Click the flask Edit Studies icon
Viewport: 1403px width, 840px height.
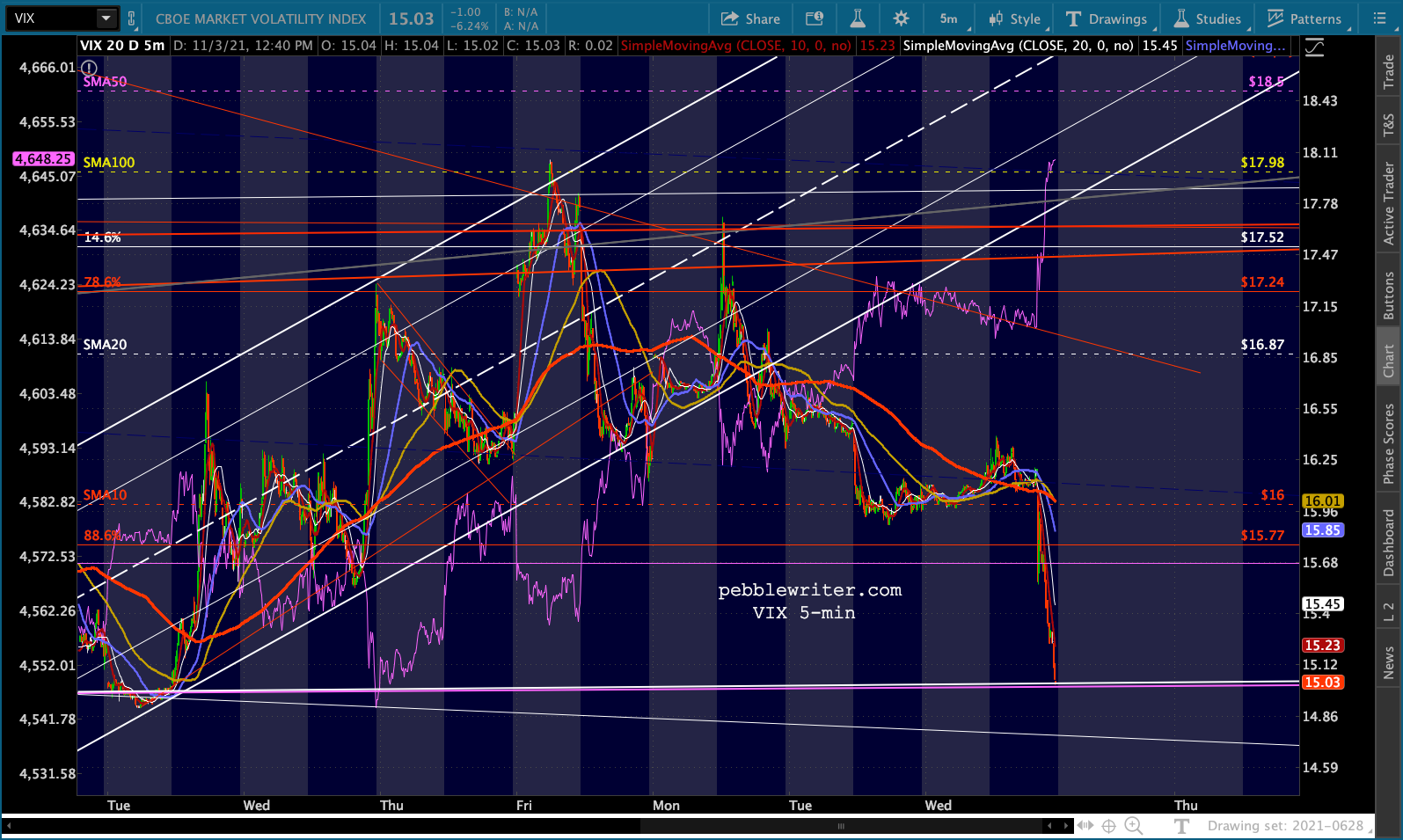pos(858,18)
